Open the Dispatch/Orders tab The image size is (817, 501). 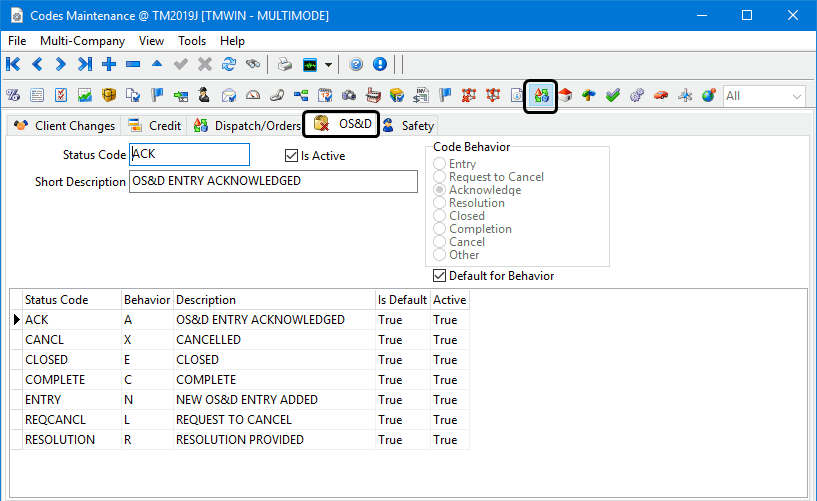(x=246, y=126)
